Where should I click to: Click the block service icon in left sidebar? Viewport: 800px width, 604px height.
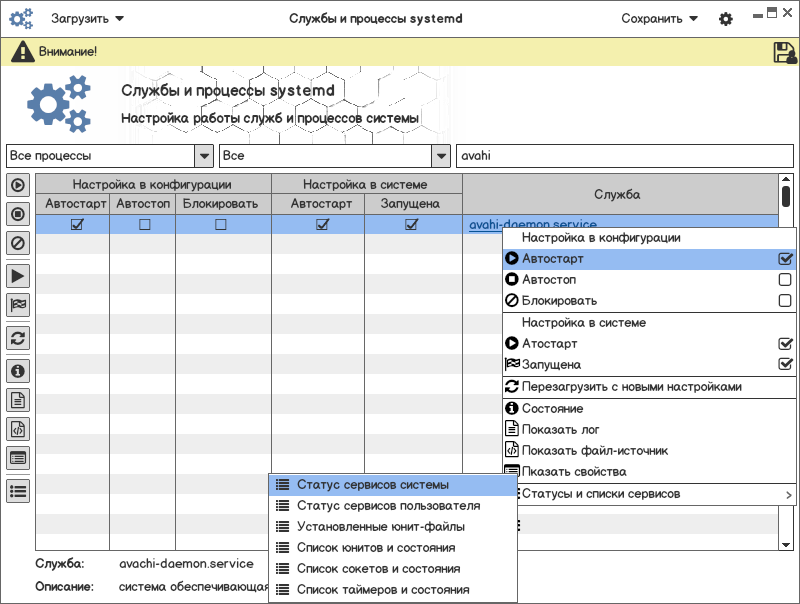[x=18, y=242]
